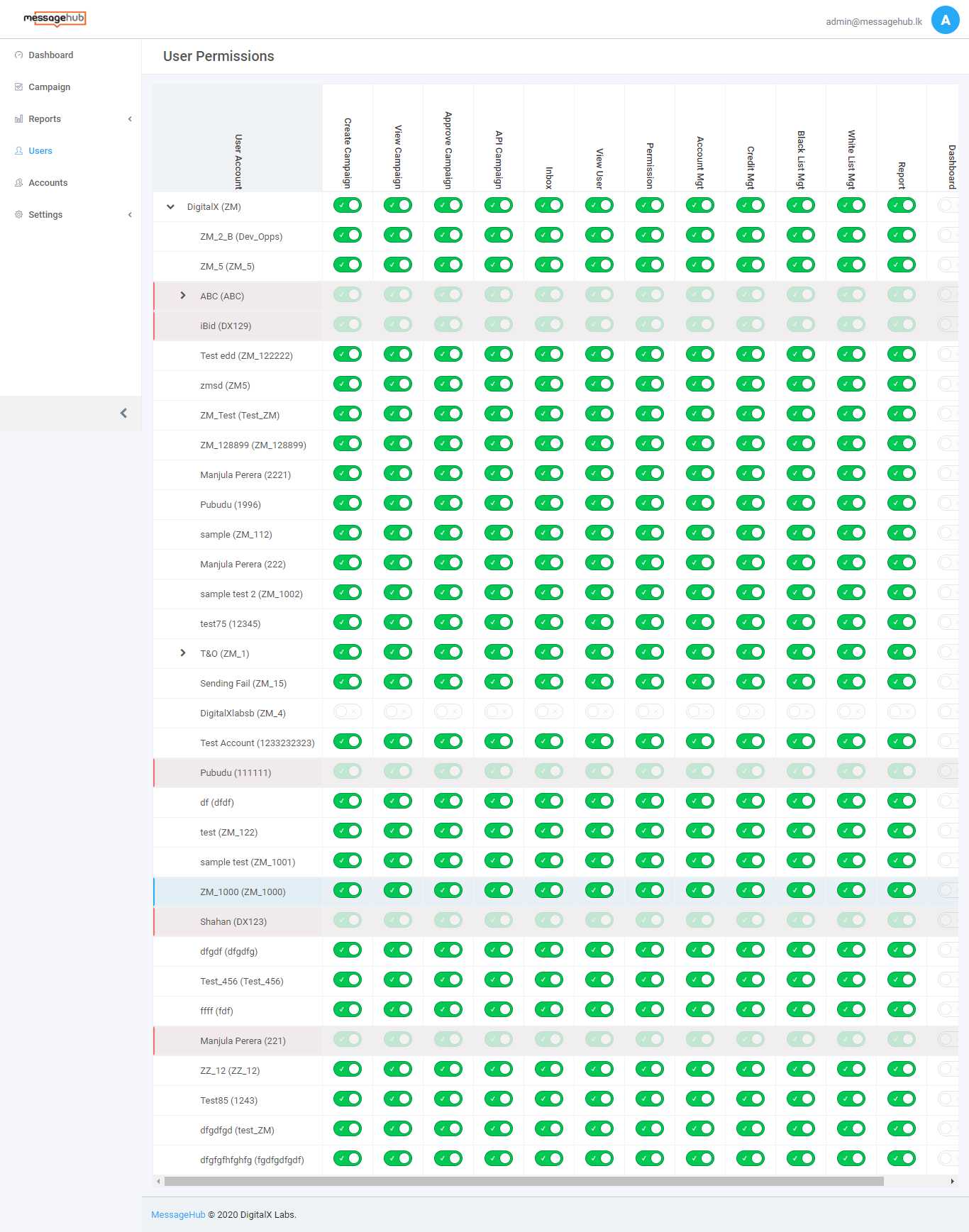Click the messagehub logo

click(55, 18)
